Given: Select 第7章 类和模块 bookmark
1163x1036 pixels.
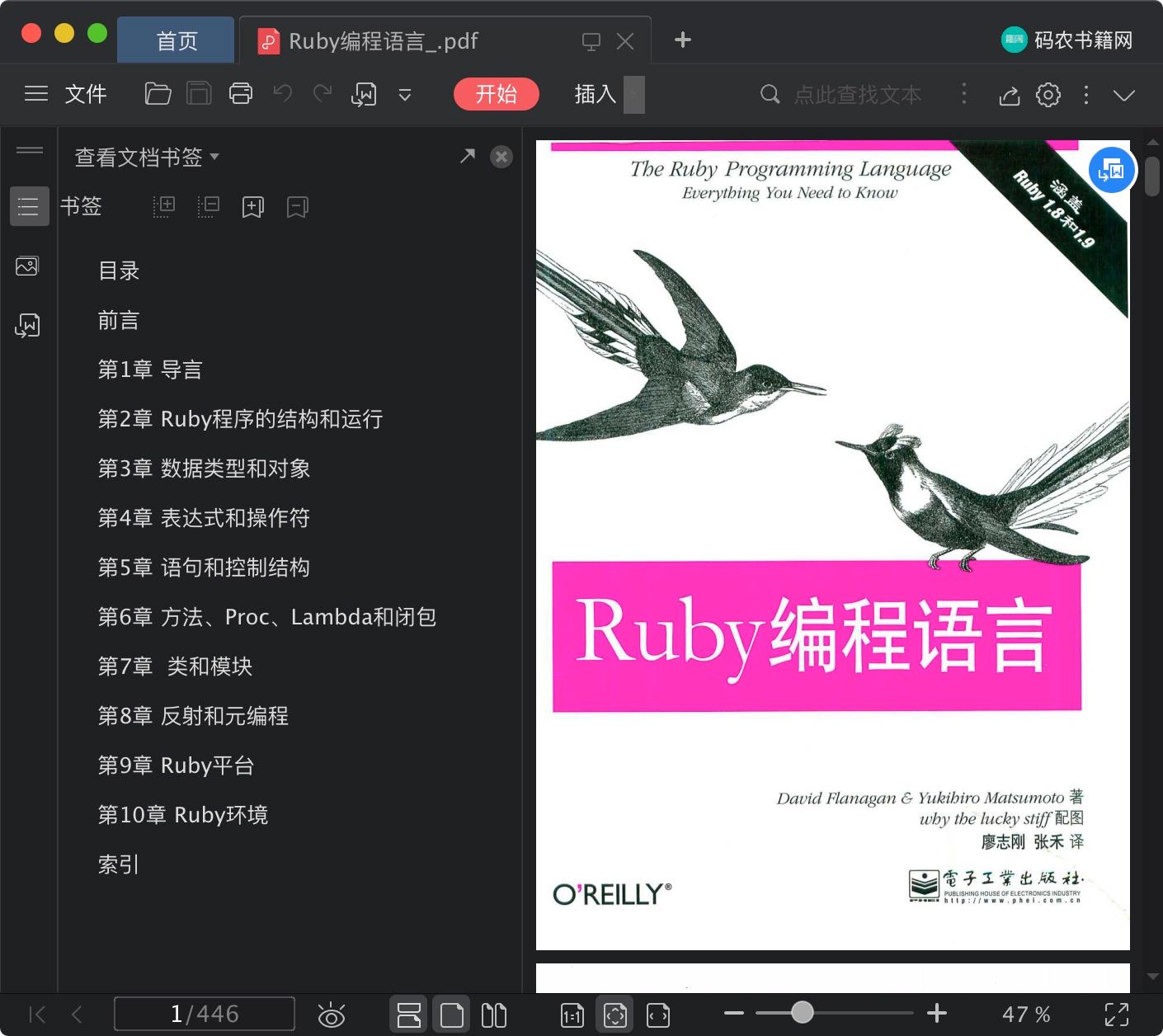Looking at the screenshot, I should [175, 666].
